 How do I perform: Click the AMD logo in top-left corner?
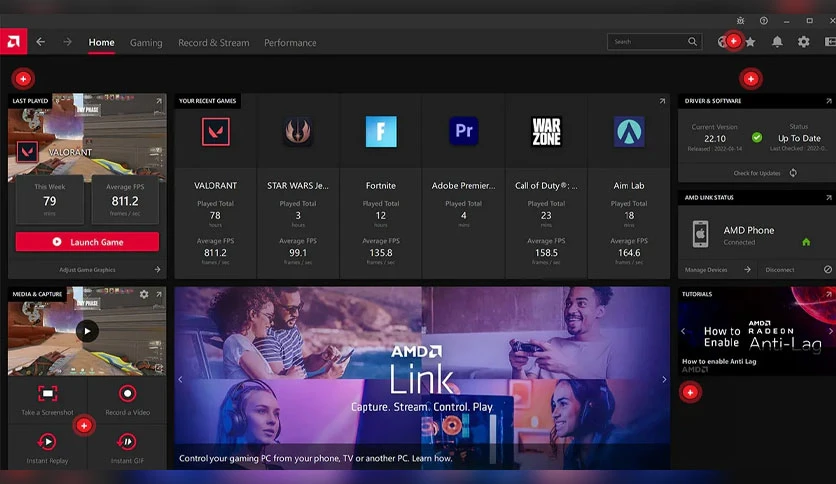[x=13, y=42]
